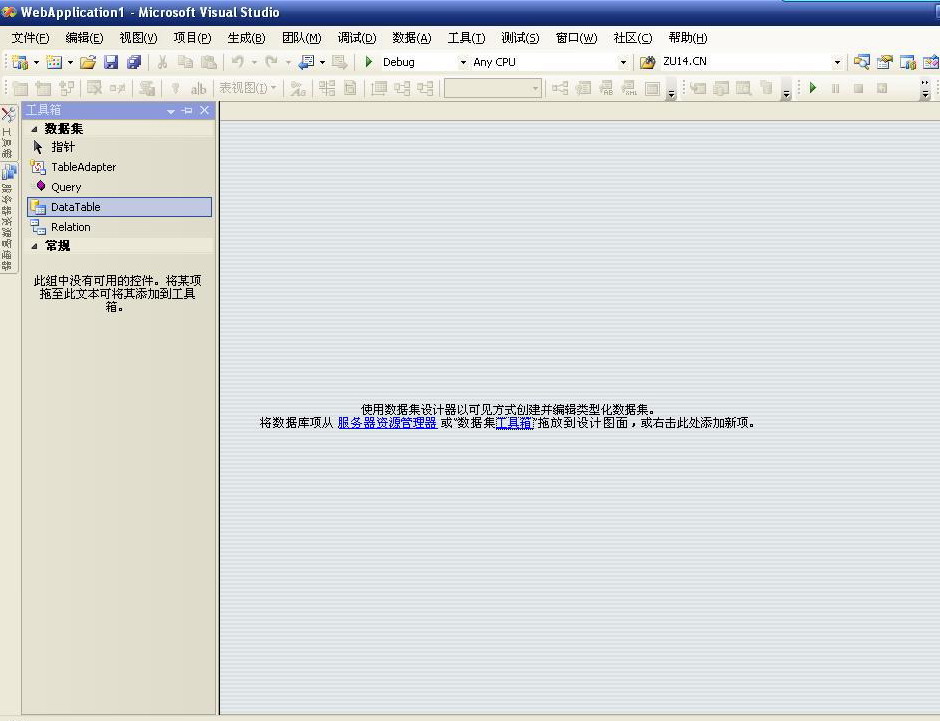Open the Properties Window toolbar icon
The width and height of the screenshot is (940, 721).
pyautogui.click(x=884, y=62)
